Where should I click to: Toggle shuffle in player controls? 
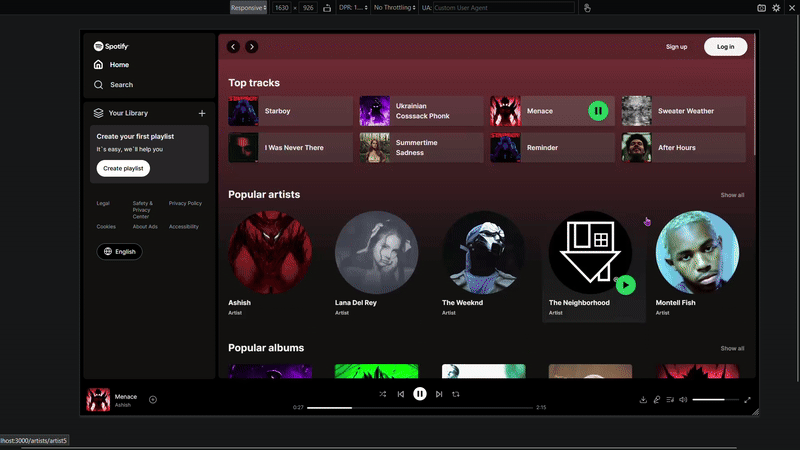tap(383, 394)
